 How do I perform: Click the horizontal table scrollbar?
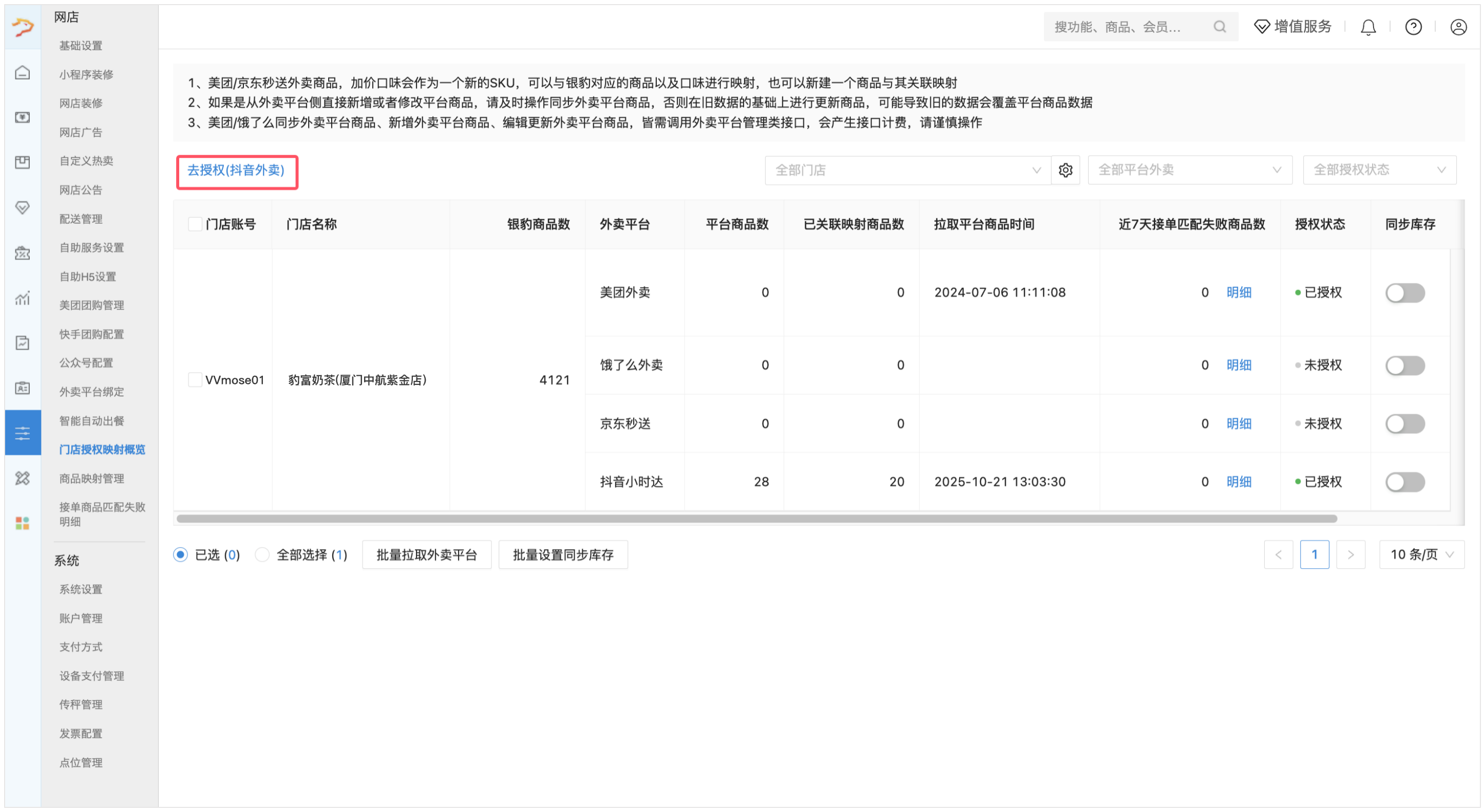[756, 519]
